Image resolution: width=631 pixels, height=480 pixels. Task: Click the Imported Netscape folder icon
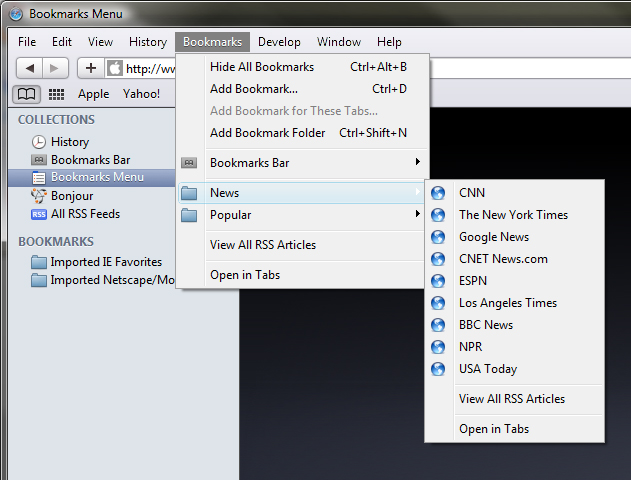pyautogui.click(x=39, y=280)
